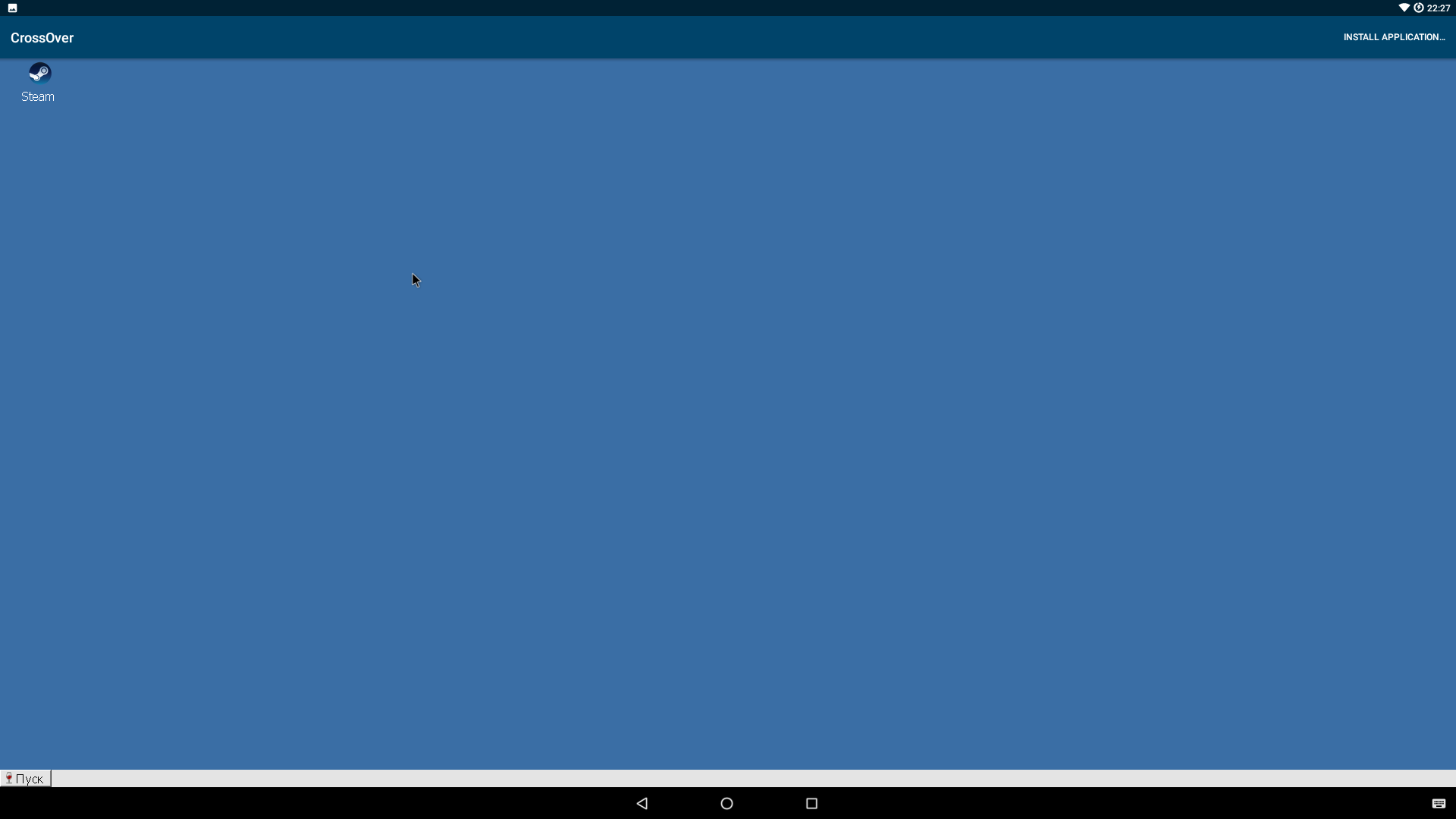The height and width of the screenshot is (819, 1456).
Task: Open Android back button
Action: coord(642,802)
